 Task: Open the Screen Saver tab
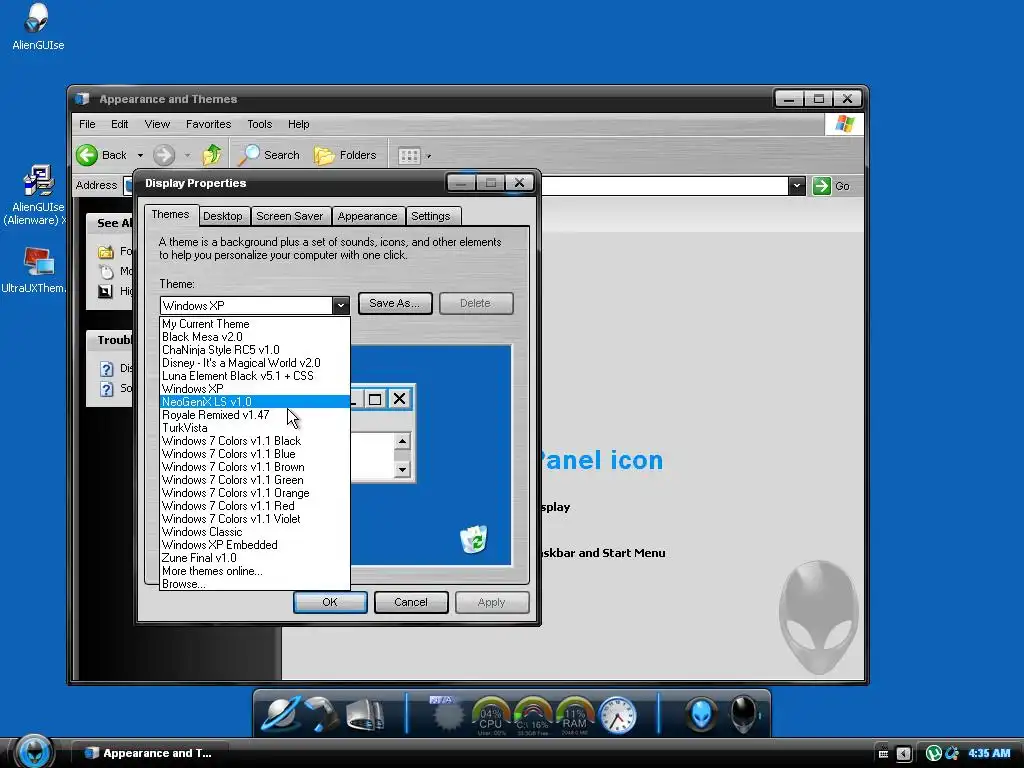click(289, 216)
